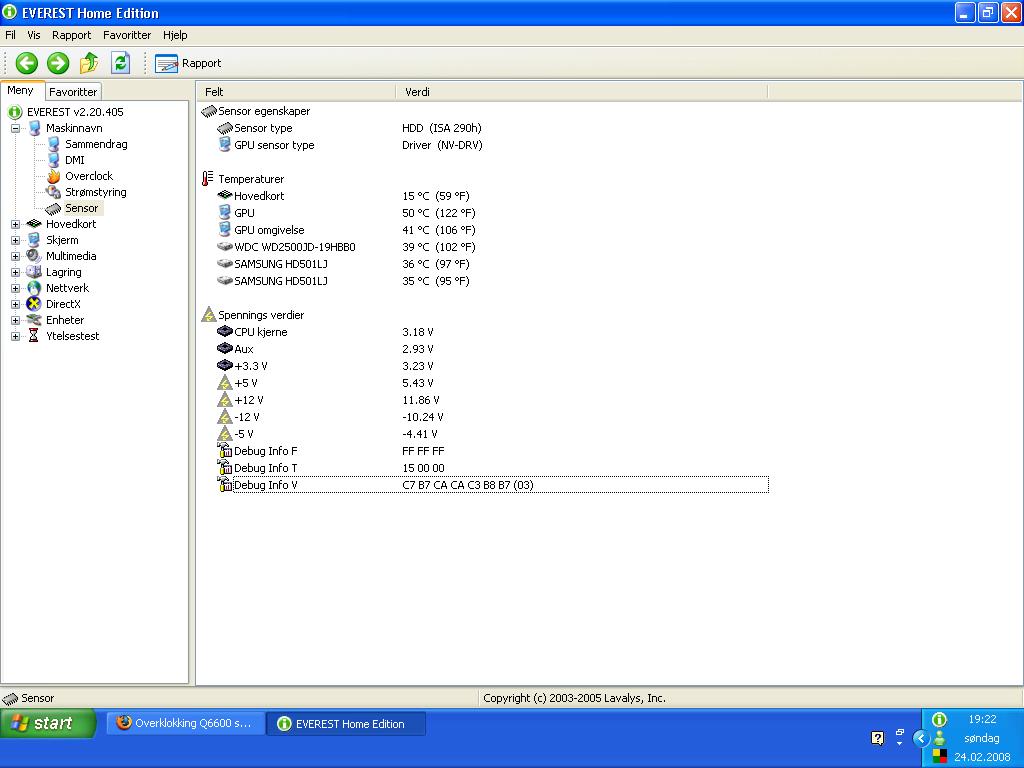Viewport: 1024px width, 768px height.
Task: Open the Vis menu
Action: [x=34, y=35]
